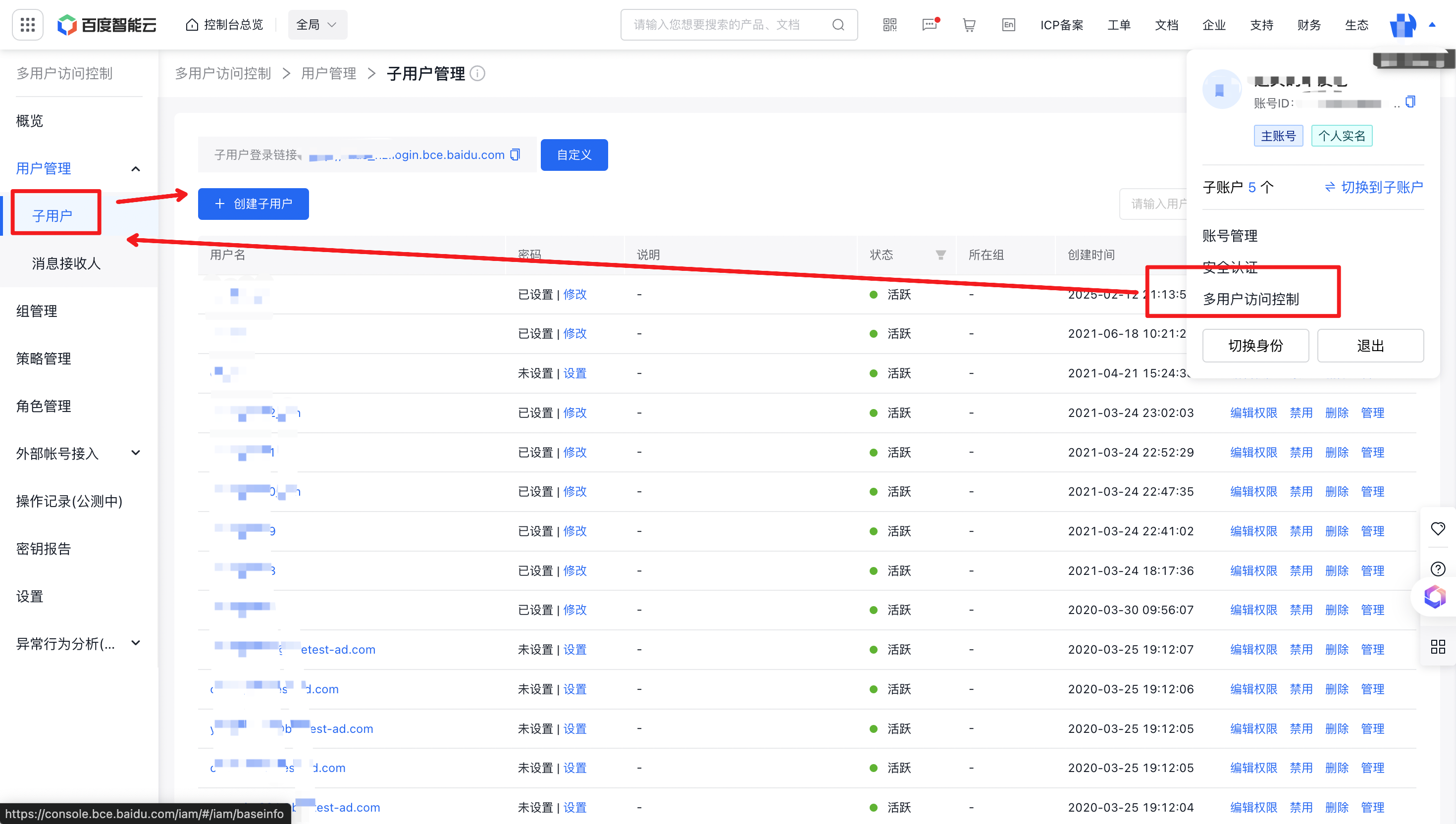Click 禁用 for 2021-03-24 22:52:29 row
The image size is (1456, 824).
coord(1300,452)
